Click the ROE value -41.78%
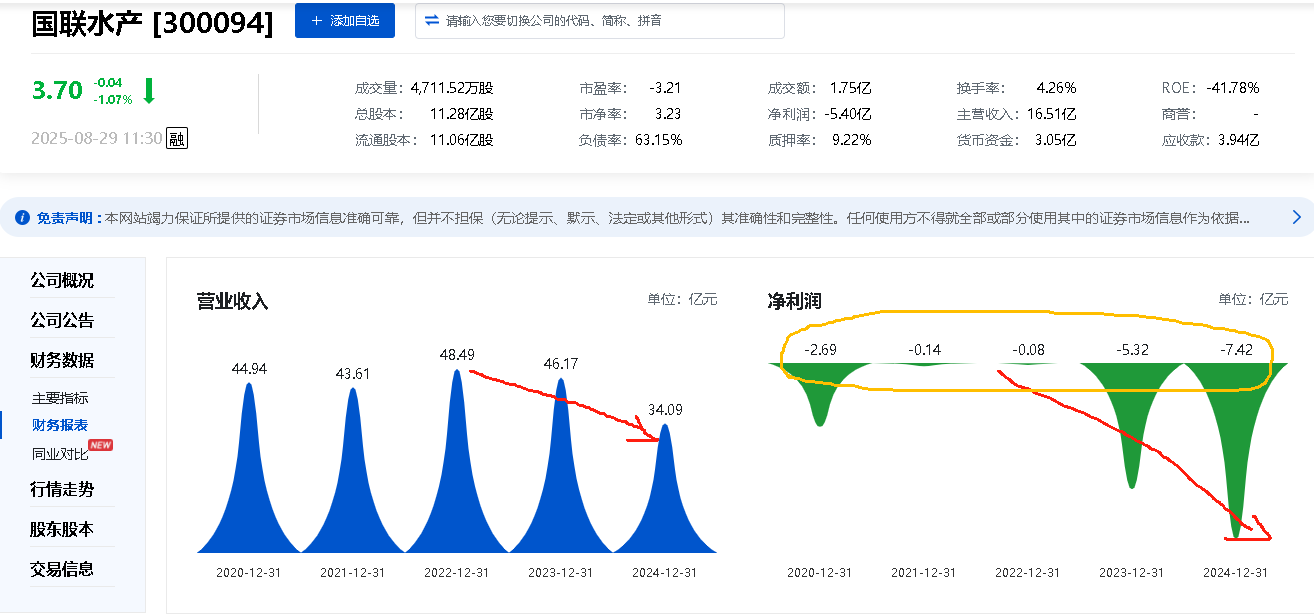1314x616 pixels. (x=1232, y=88)
